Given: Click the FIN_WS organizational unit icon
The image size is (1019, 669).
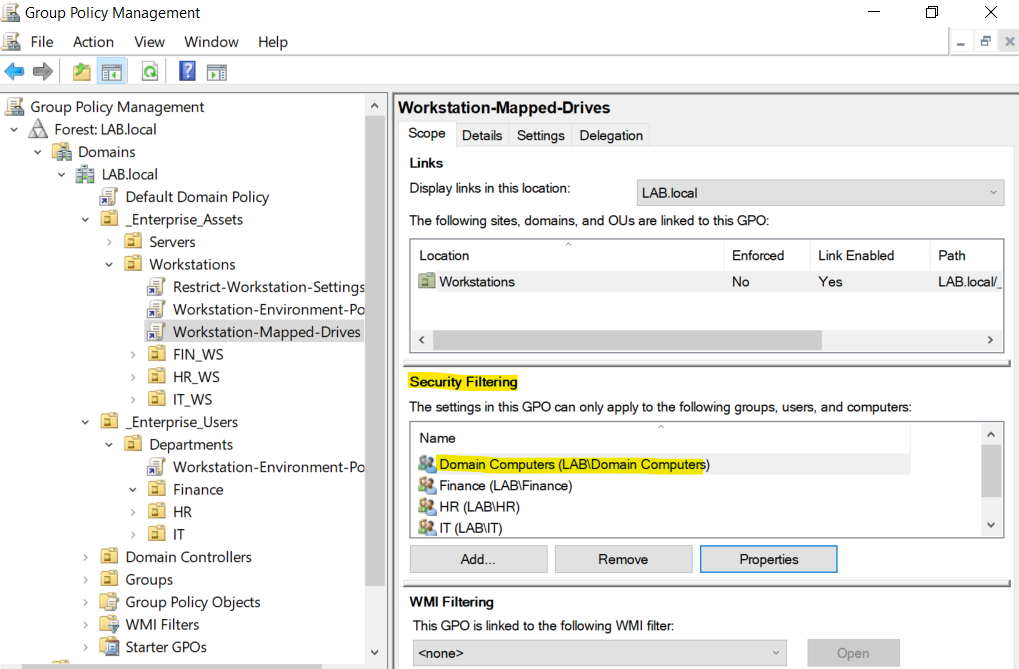Looking at the screenshot, I should 157,354.
